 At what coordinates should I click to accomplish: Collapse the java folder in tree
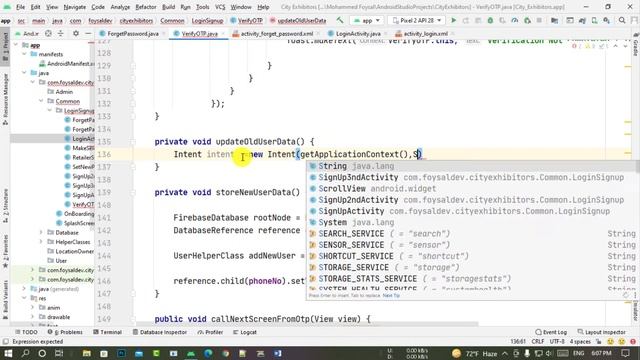(x=24, y=73)
